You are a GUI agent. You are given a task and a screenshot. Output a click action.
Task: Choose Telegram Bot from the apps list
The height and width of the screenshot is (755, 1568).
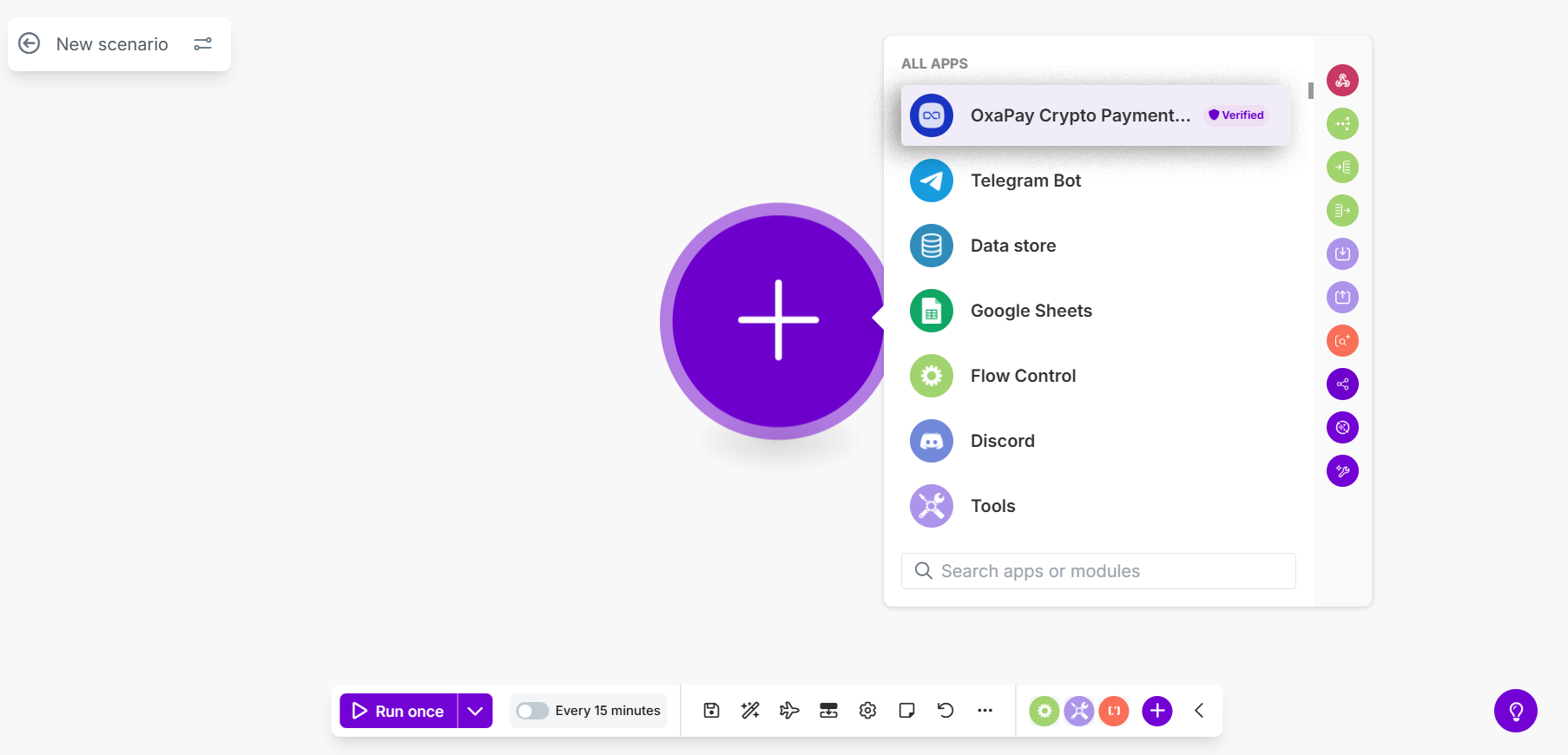(x=1025, y=181)
